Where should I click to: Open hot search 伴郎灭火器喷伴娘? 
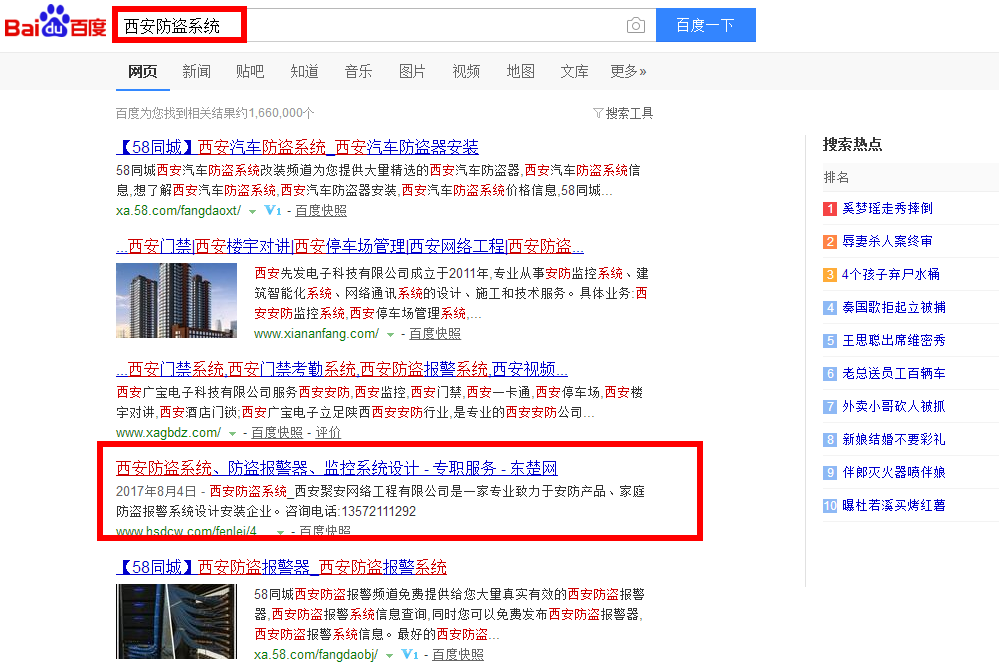pyautogui.click(x=893, y=473)
